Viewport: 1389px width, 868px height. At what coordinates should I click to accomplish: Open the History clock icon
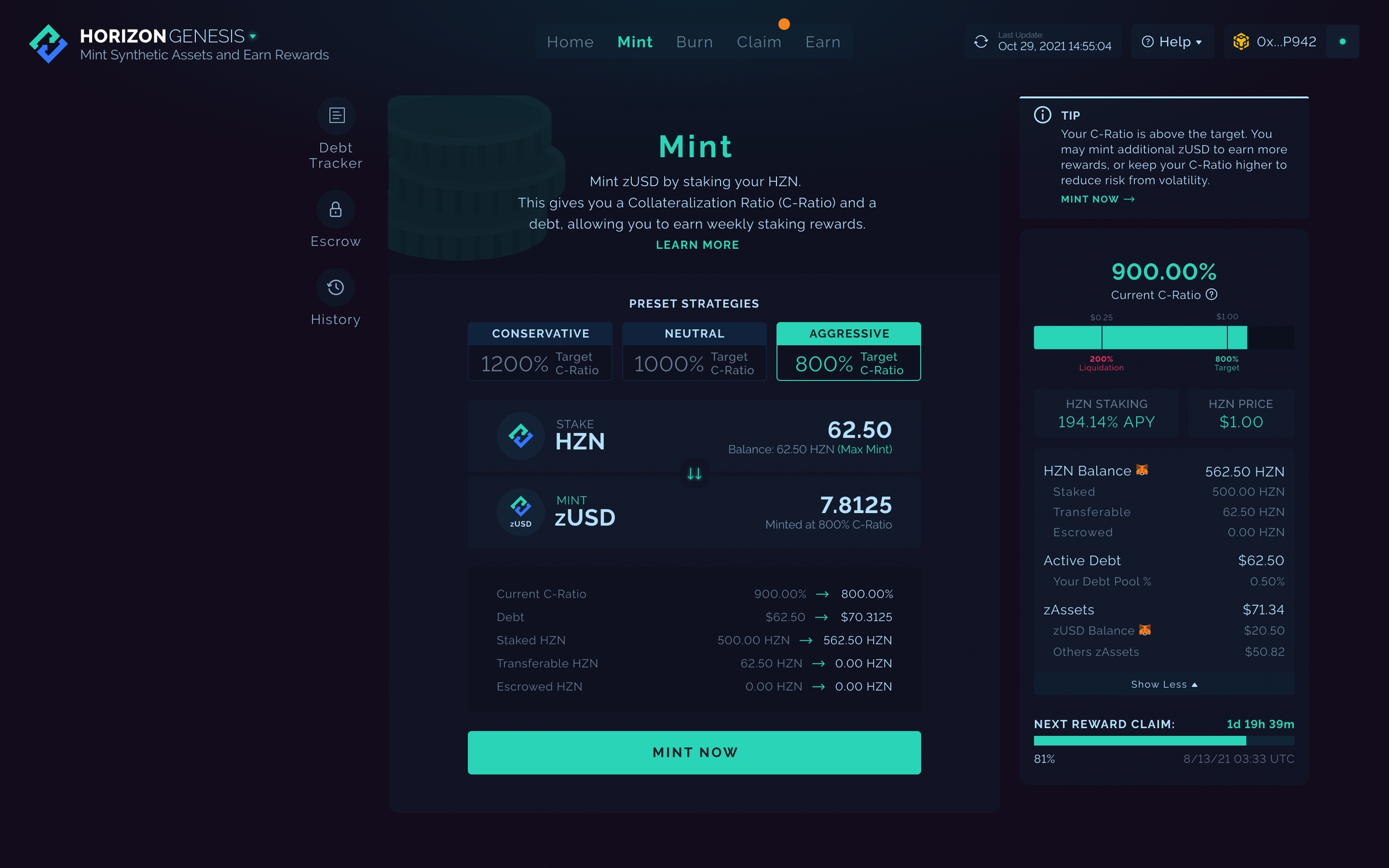coord(335,288)
